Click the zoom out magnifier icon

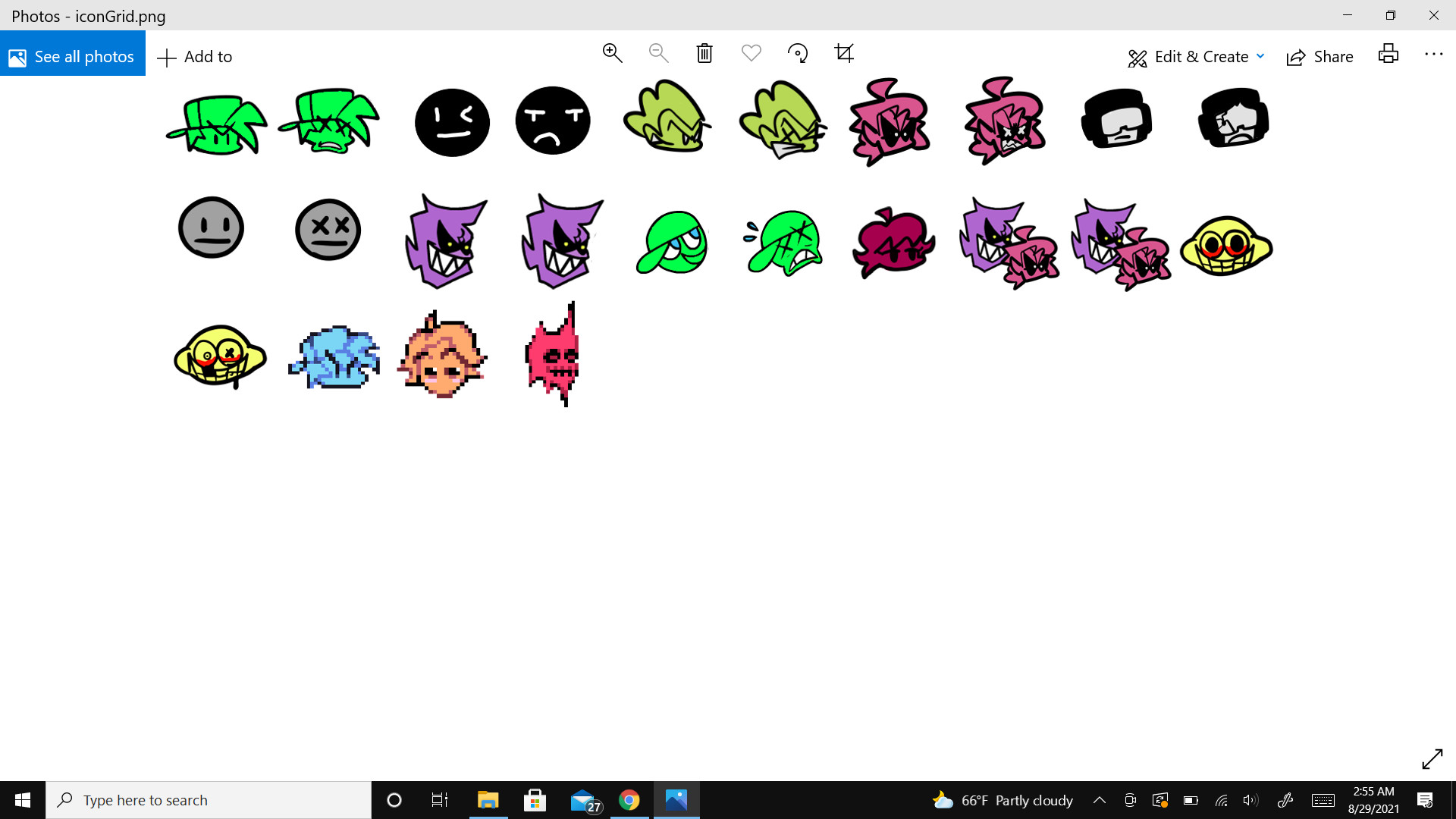coord(658,53)
